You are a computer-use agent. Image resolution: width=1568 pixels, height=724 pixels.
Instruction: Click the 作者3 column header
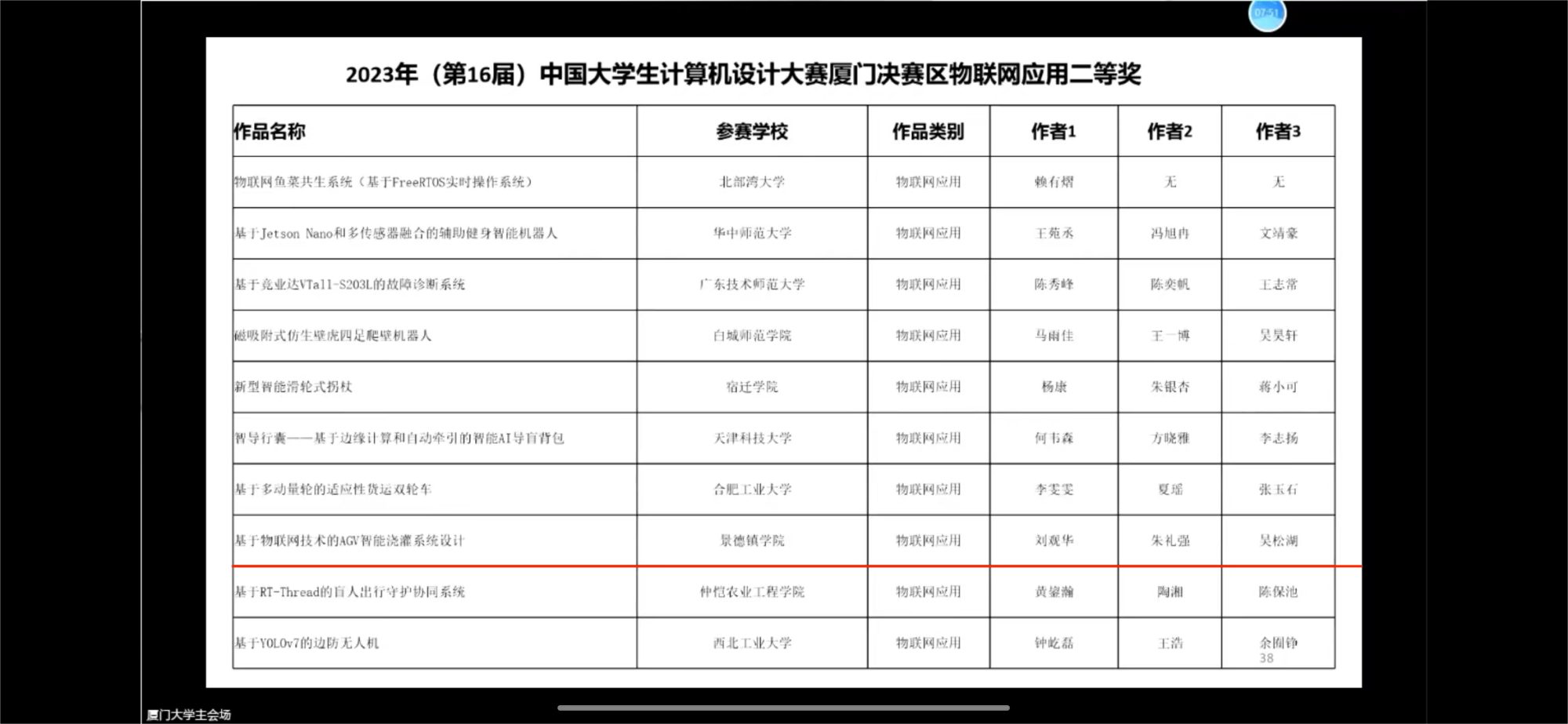[x=1277, y=132]
